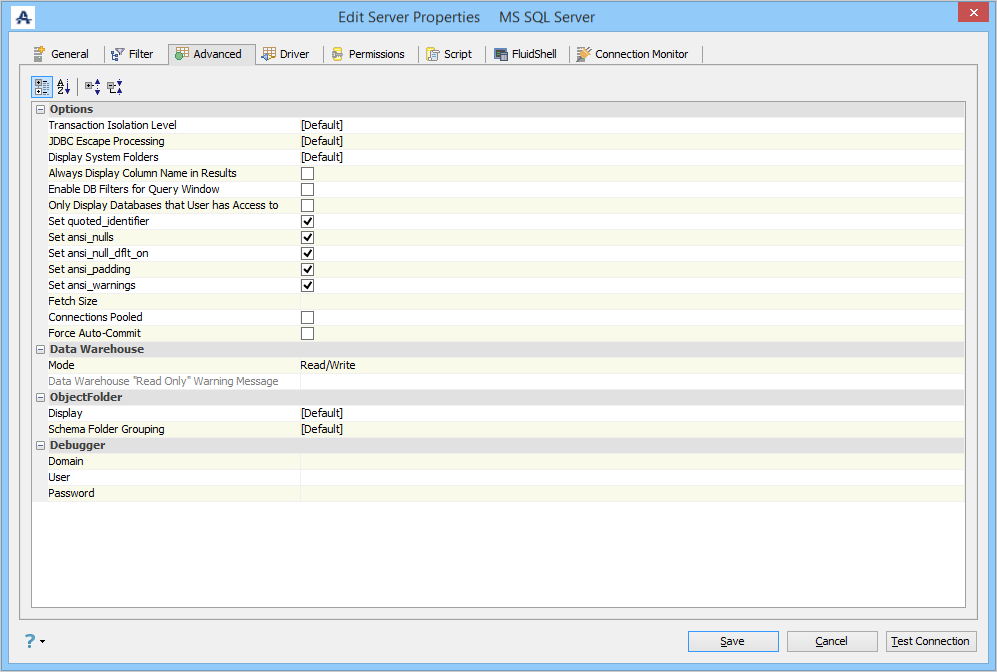Click the Collapse all categories icon
Screen dimensions: 997x672
[115, 87]
